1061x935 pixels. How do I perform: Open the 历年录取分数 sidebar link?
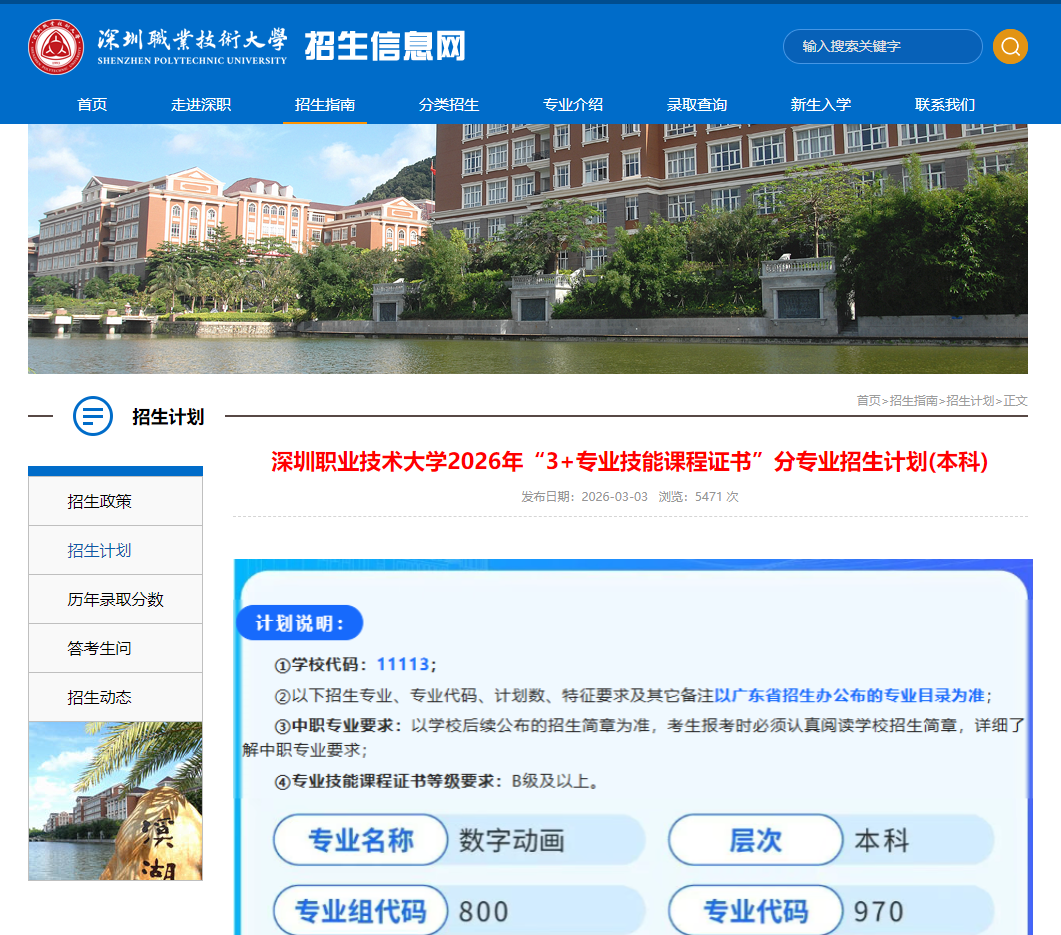(114, 599)
